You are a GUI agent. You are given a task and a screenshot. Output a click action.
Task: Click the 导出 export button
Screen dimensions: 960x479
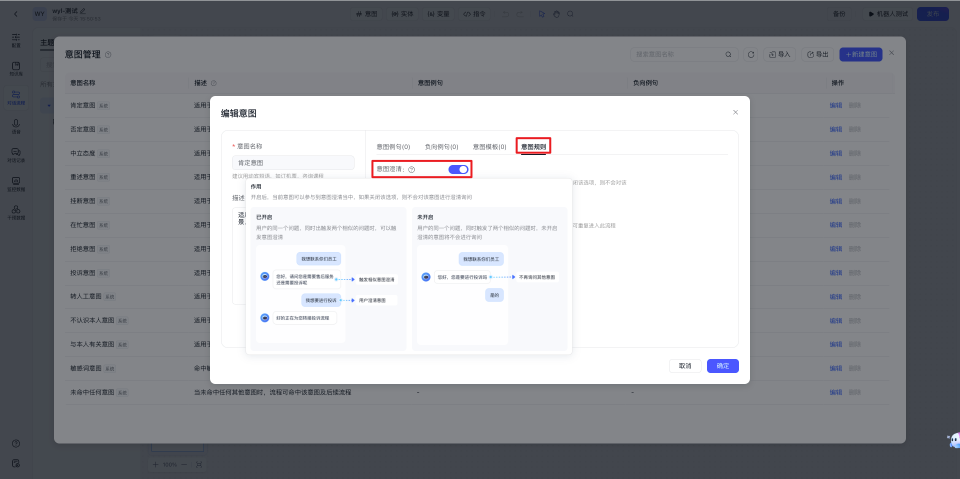[818, 54]
